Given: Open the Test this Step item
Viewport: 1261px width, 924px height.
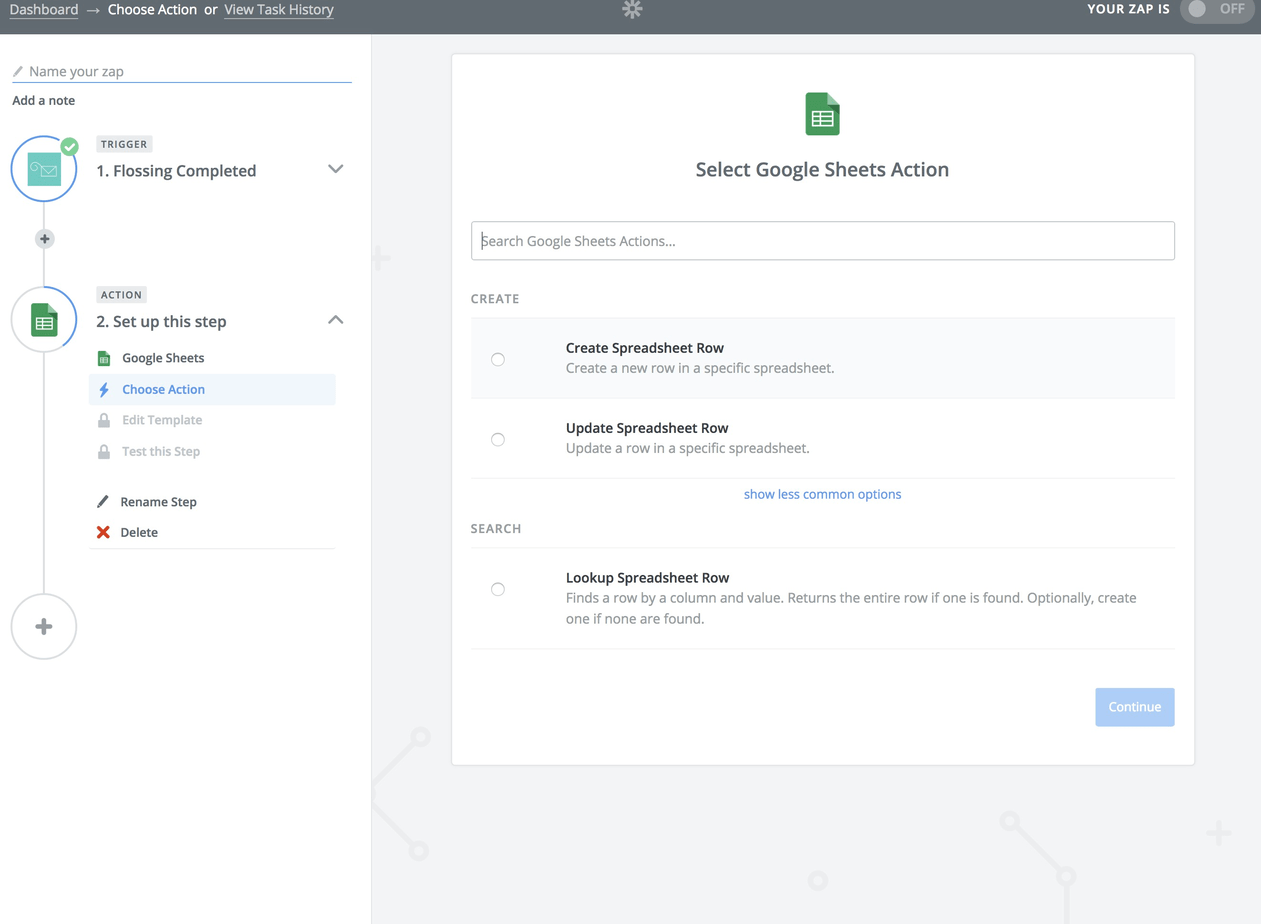Looking at the screenshot, I should [161, 451].
